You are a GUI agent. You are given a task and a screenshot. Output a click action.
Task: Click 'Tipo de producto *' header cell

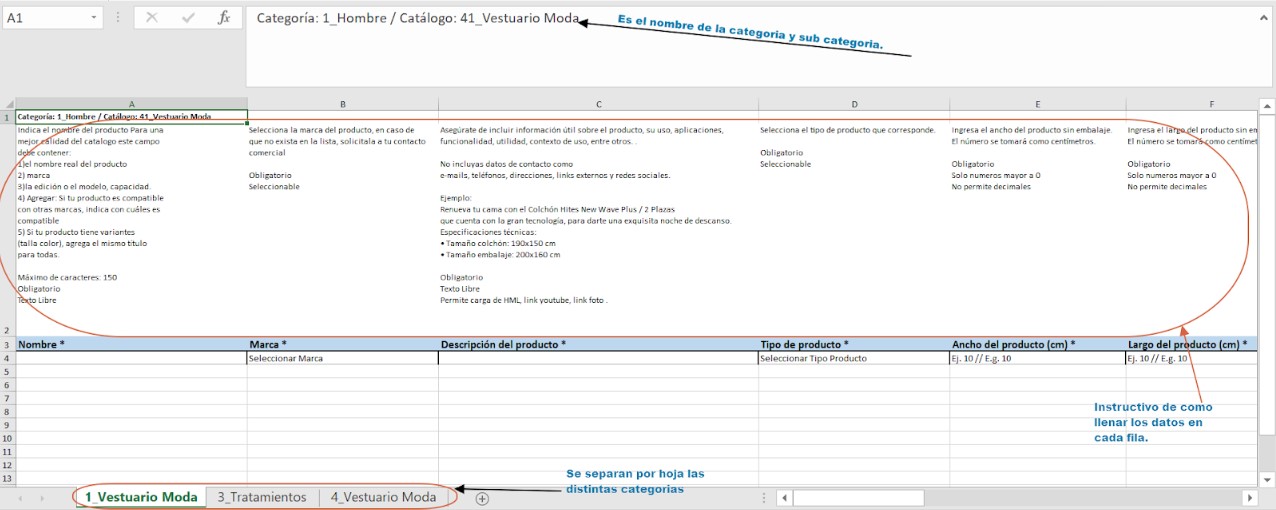tap(854, 344)
